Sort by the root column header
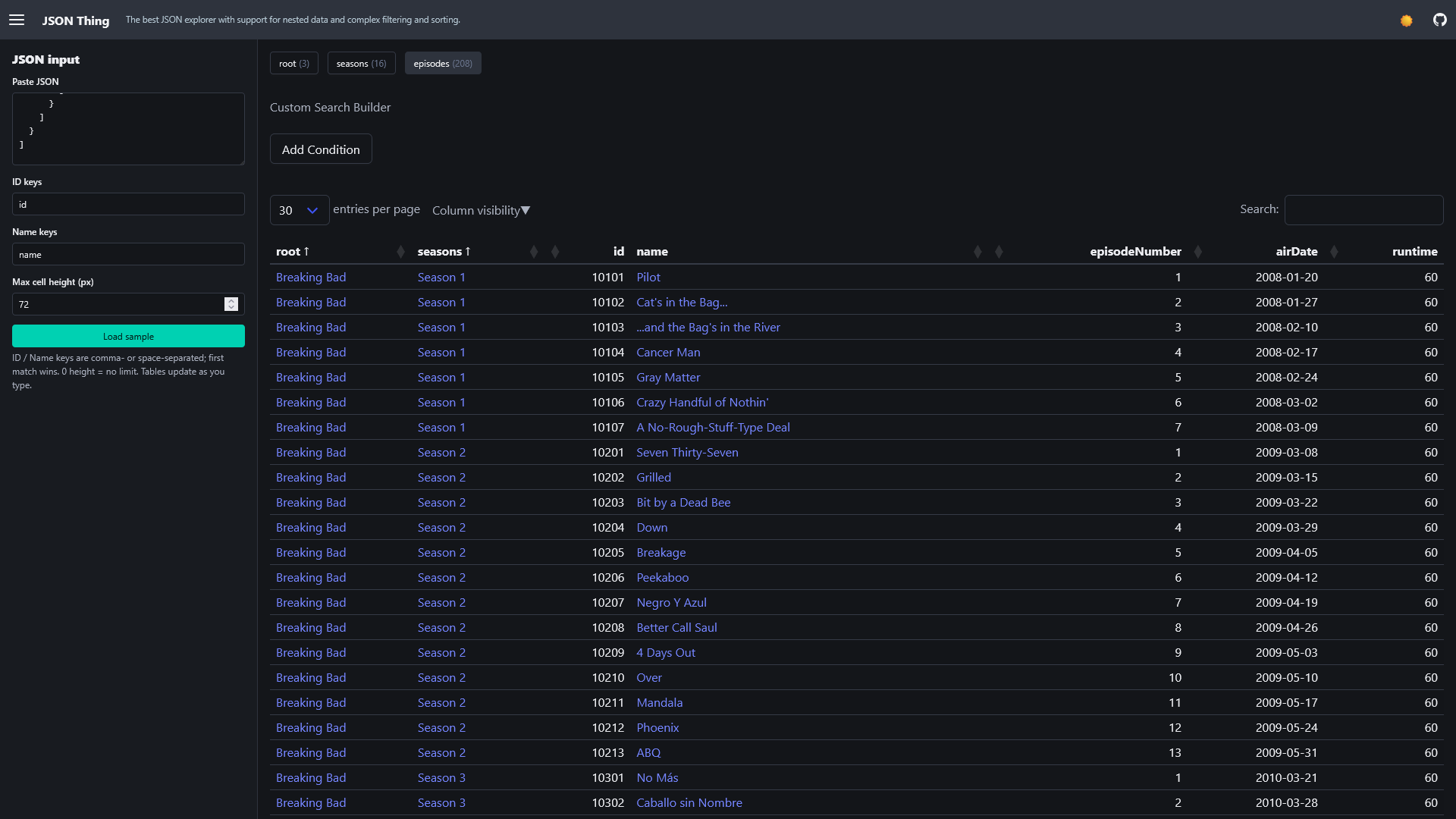Image resolution: width=1456 pixels, height=819 pixels. [x=293, y=252]
